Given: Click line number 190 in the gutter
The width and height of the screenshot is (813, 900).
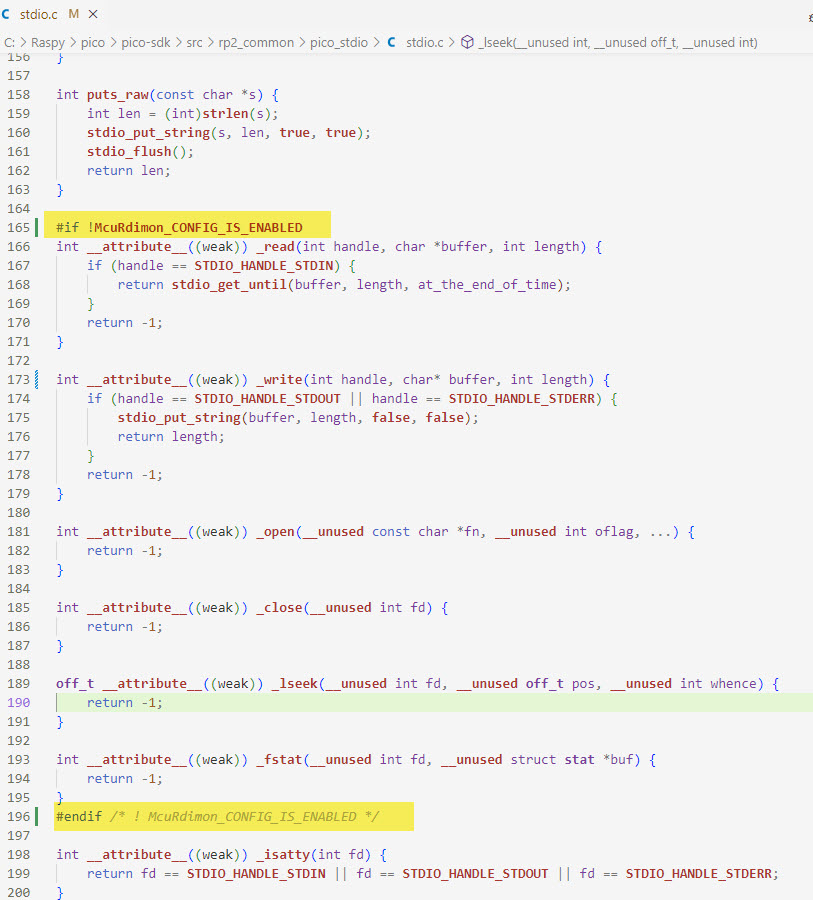Looking at the screenshot, I should pos(19,702).
